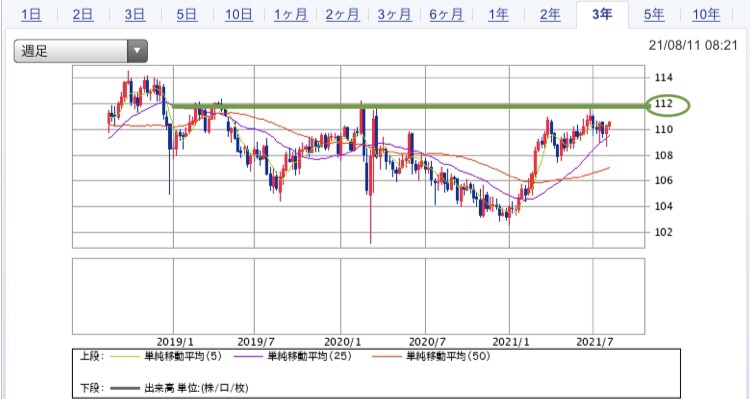This screenshot has height=399, width=750.
Task: Switch to the 1日 time range tab
Action: pos(31,15)
